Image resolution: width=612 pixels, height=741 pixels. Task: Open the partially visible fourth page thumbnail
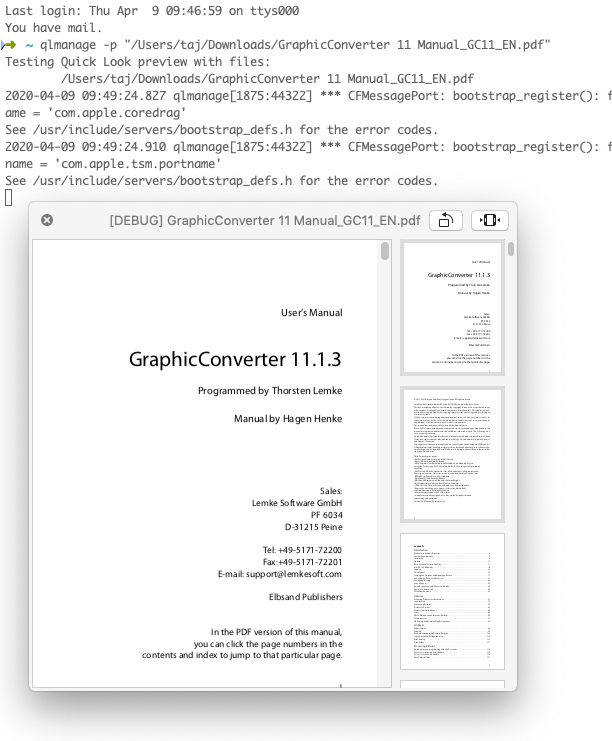(452, 684)
